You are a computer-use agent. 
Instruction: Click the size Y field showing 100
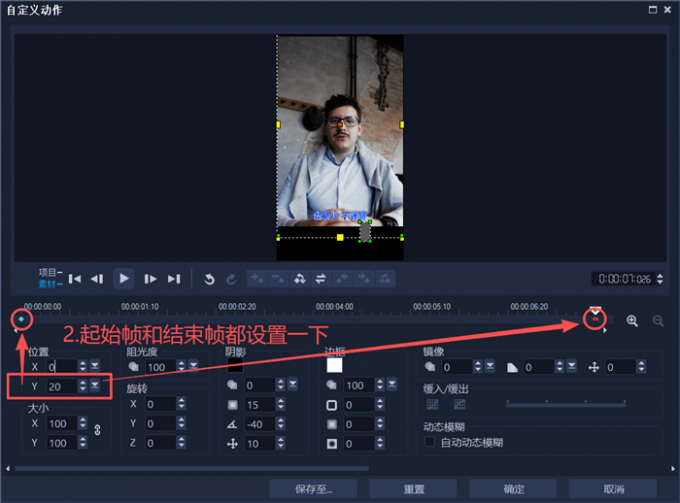tap(62, 443)
